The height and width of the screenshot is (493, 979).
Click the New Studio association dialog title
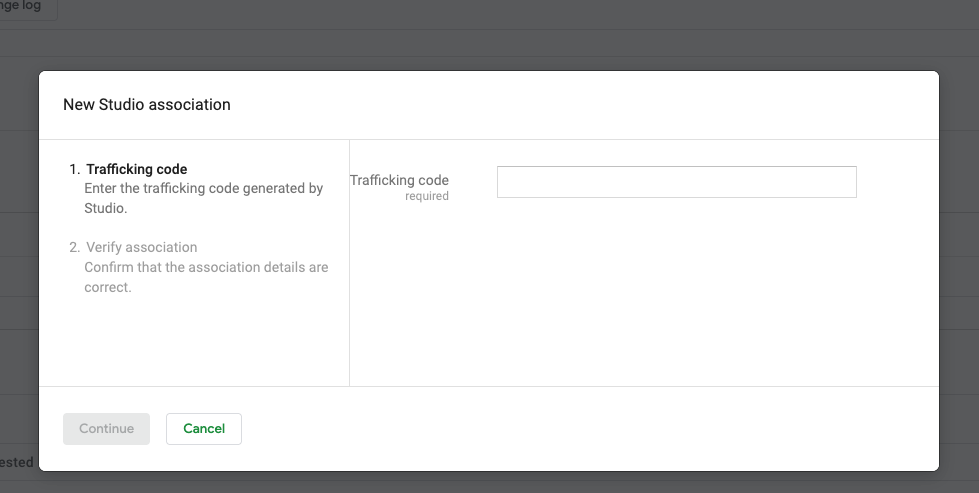pyautogui.click(x=147, y=104)
